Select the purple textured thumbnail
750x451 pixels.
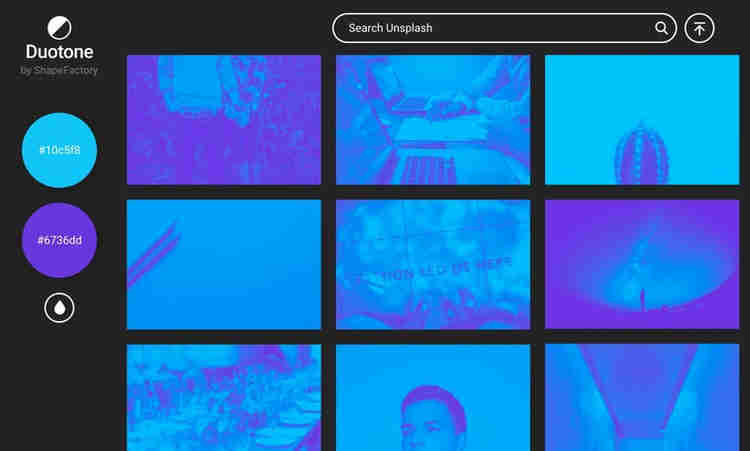(224, 120)
